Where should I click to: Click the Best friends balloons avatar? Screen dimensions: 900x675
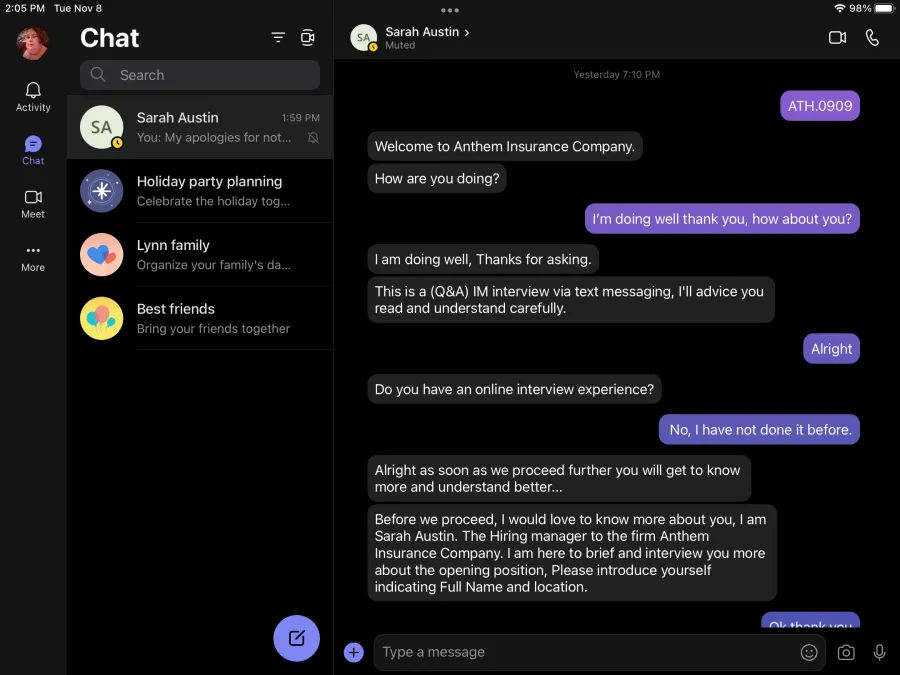(x=102, y=318)
